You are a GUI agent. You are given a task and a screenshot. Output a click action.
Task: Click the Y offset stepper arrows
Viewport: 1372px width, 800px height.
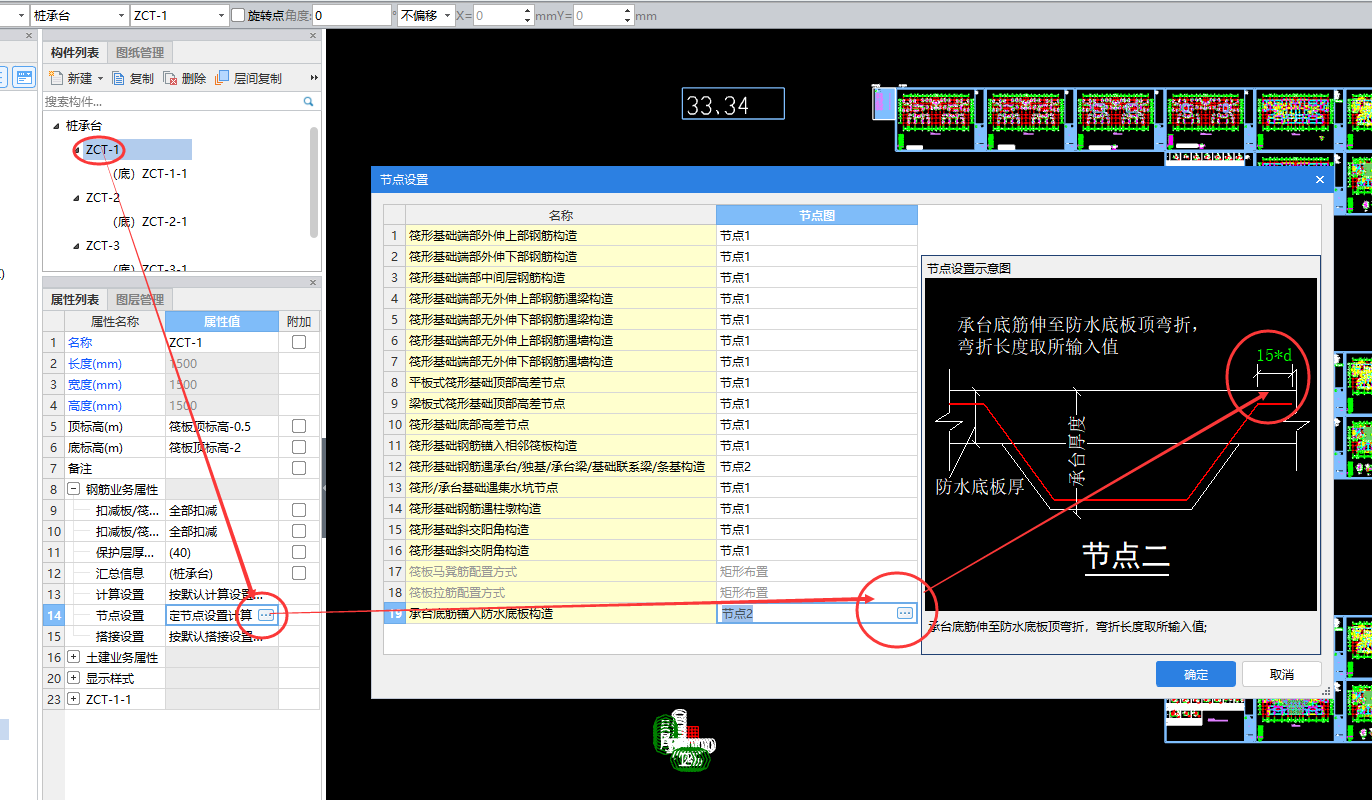628,16
